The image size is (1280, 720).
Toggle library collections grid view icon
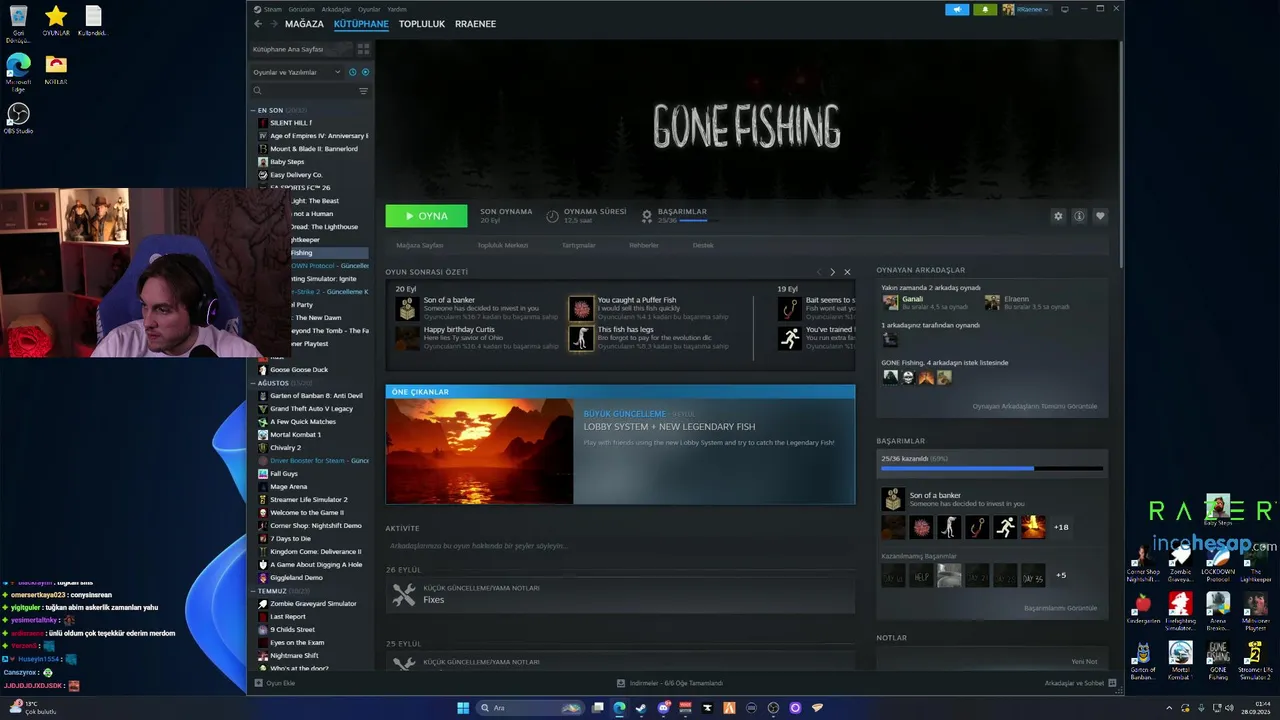[363, 49]
